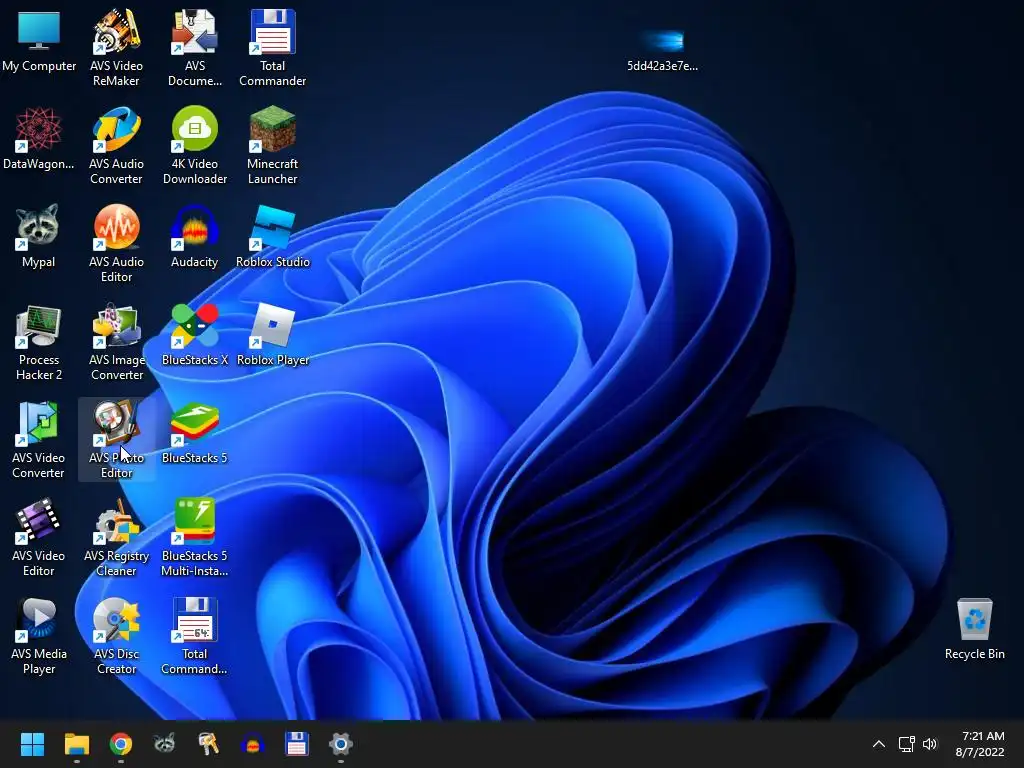
Task: Launch Process Hacker 2
Action: pos(39,342)
